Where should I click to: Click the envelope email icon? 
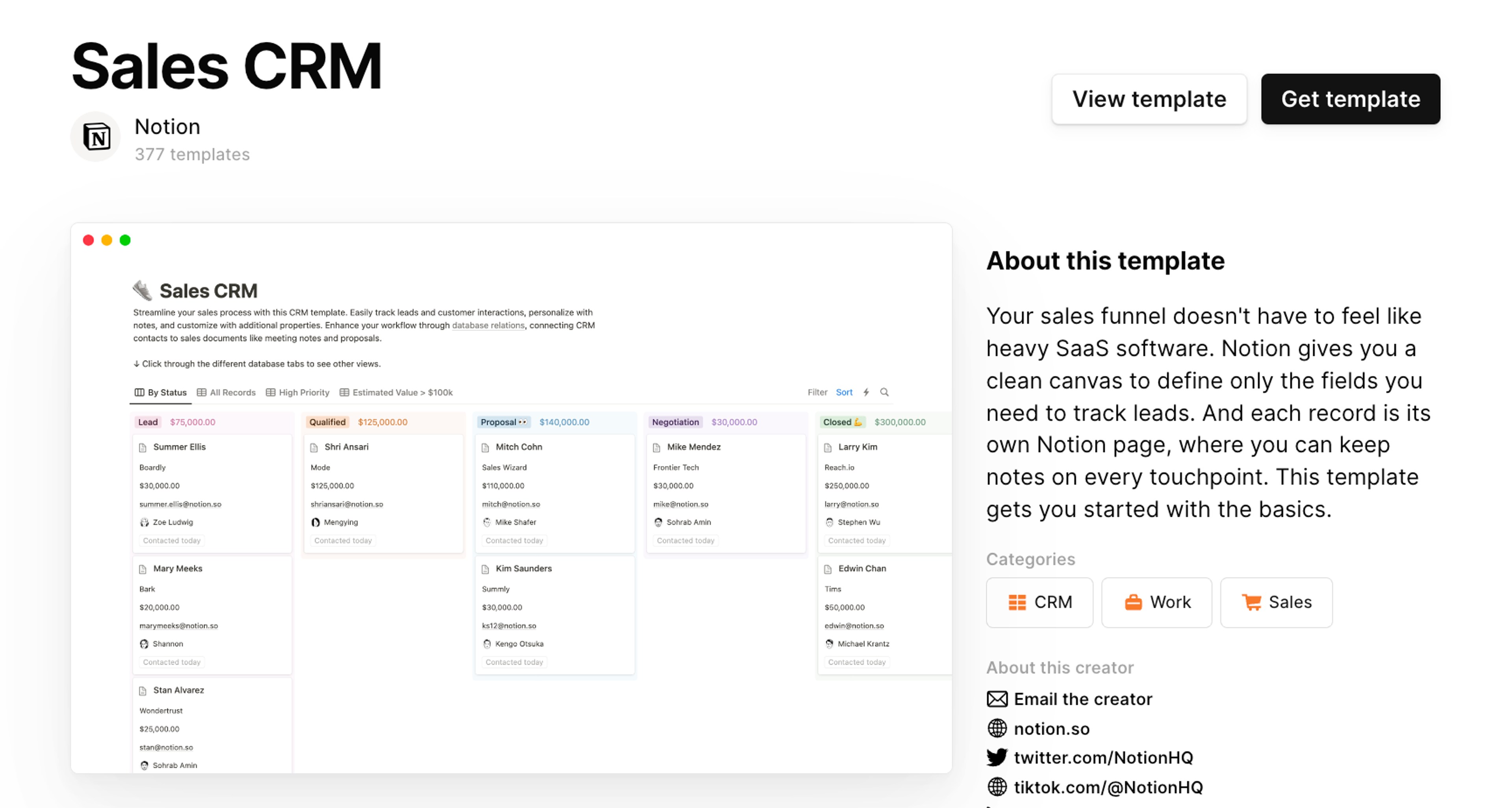point(997,699)
